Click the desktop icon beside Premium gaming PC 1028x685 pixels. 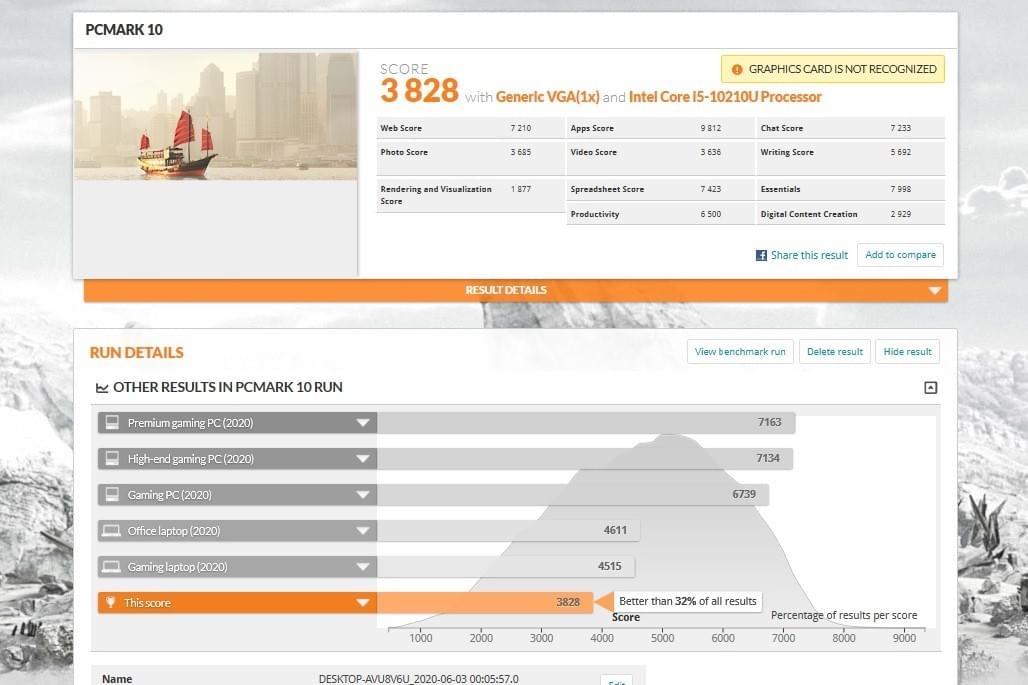(112, 423)
